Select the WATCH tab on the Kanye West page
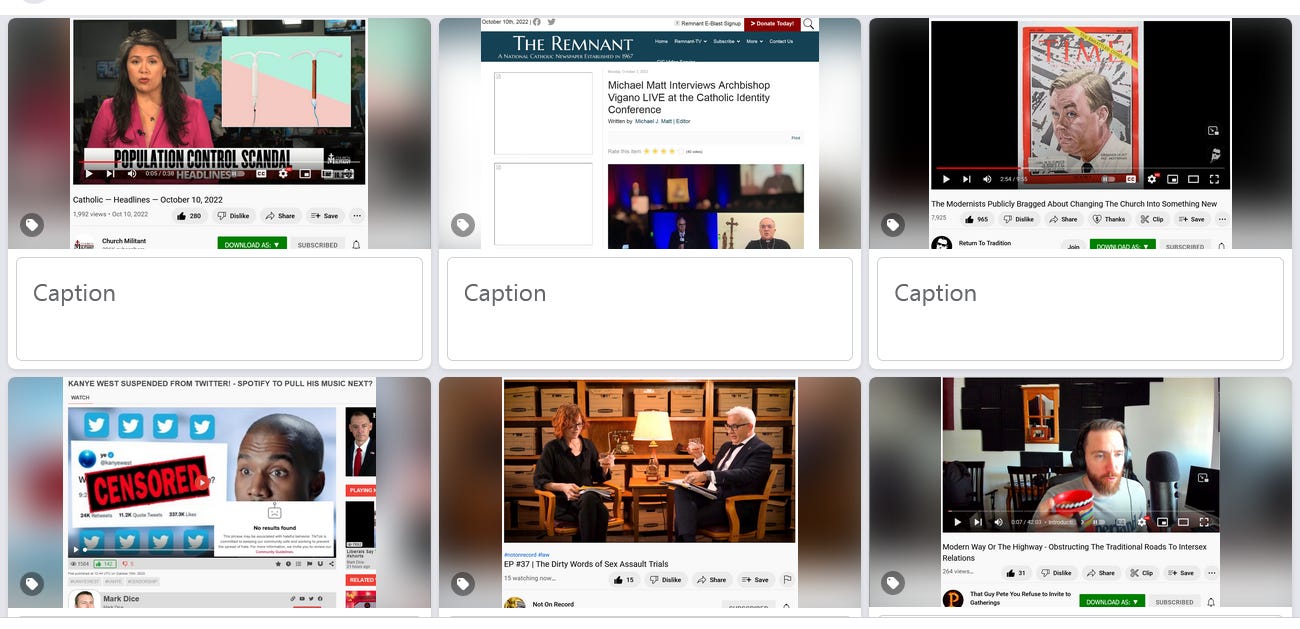This screenshot has height=629, width=1300. 80,397
